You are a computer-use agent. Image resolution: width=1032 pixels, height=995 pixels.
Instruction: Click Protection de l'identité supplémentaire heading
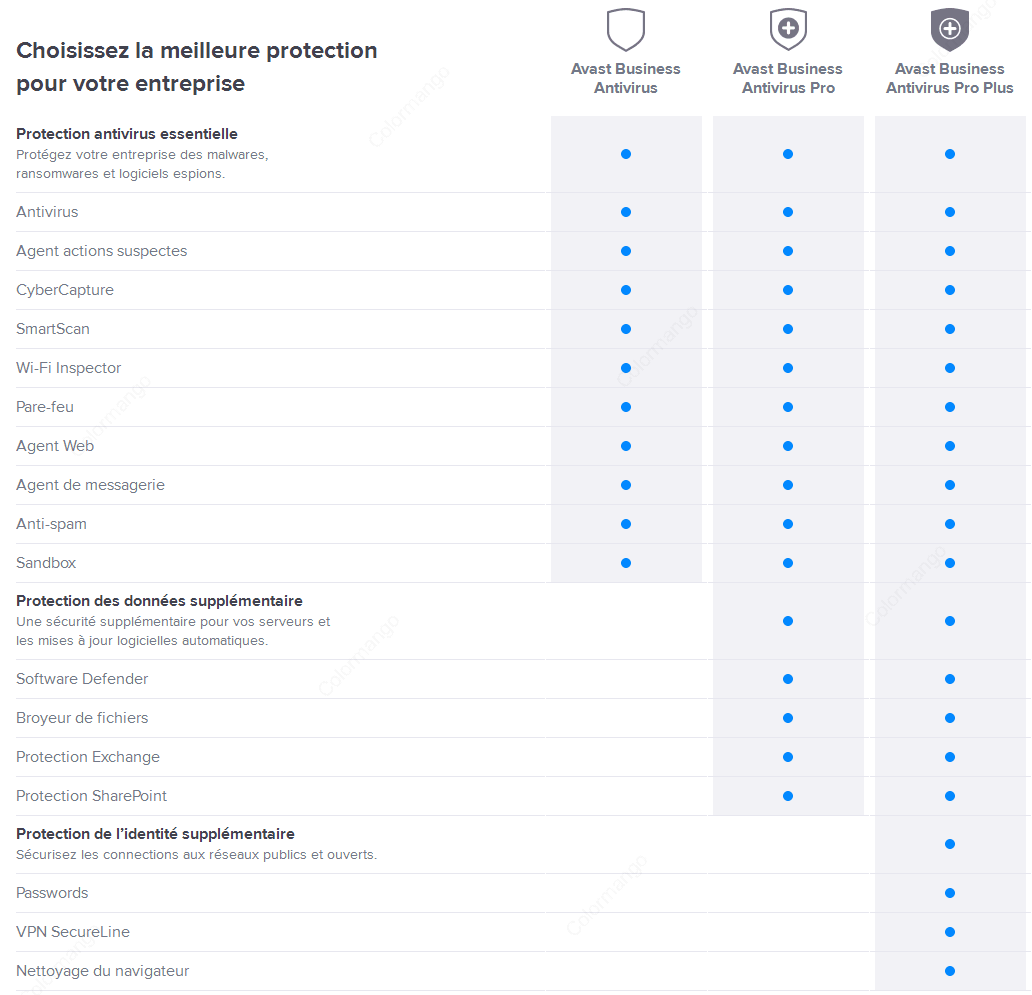155,834
